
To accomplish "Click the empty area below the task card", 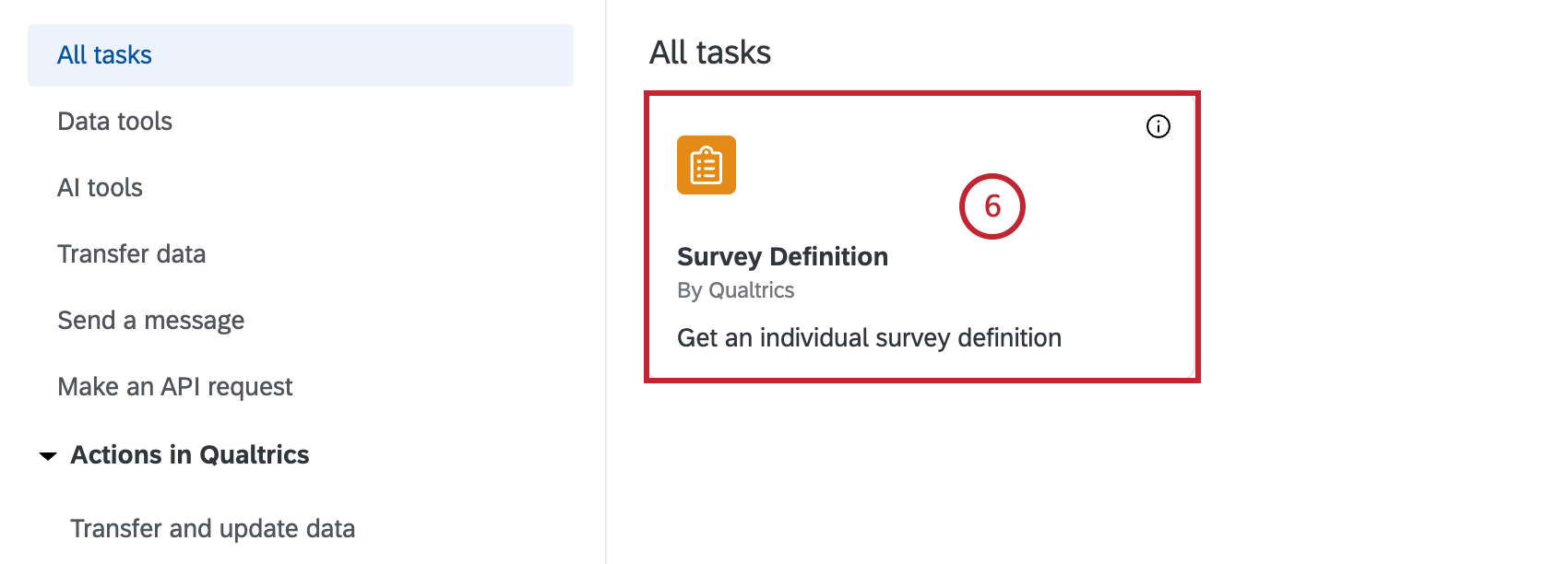I will click(x=922, y=479).
